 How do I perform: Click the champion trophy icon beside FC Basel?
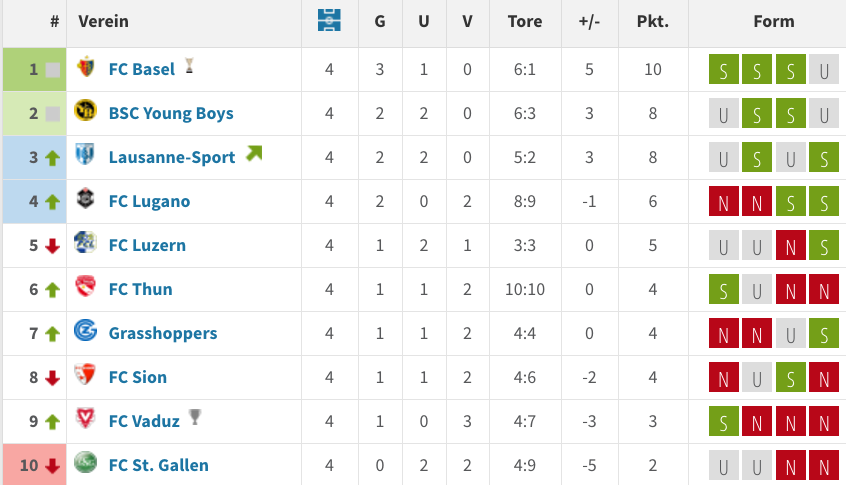pyautogui.click(x=189, y=65)
